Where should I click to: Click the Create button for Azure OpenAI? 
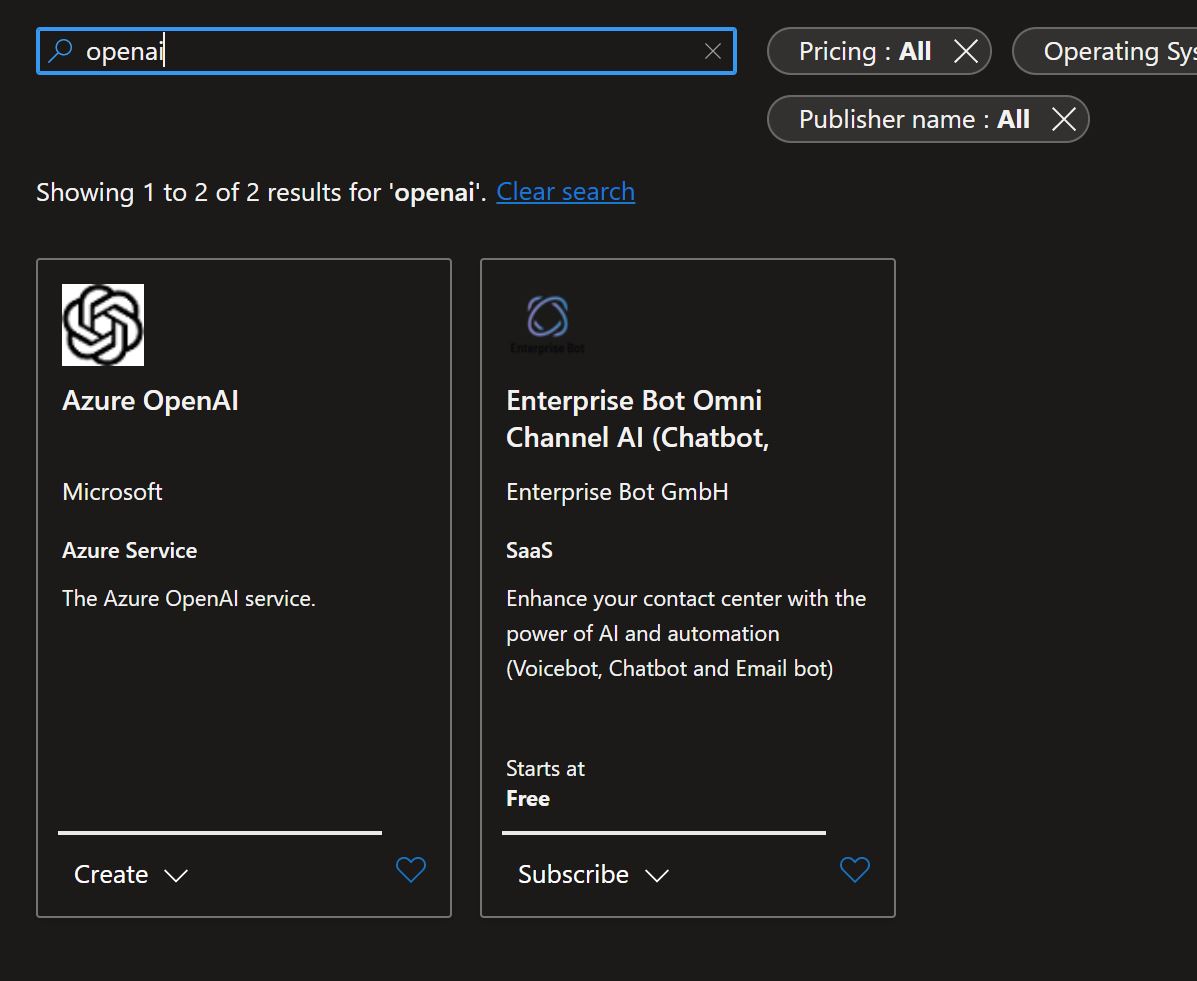point(111,873)
